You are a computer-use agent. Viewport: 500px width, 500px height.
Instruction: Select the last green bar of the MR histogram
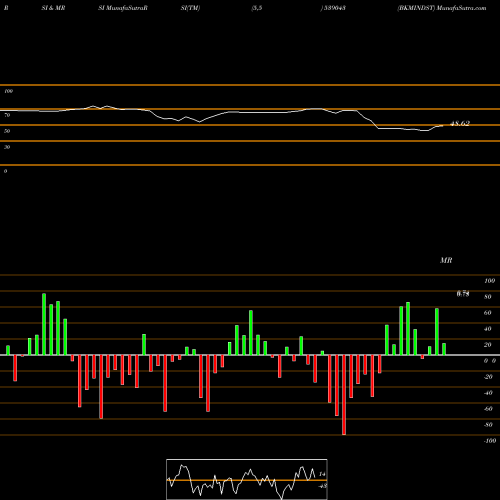444,349
